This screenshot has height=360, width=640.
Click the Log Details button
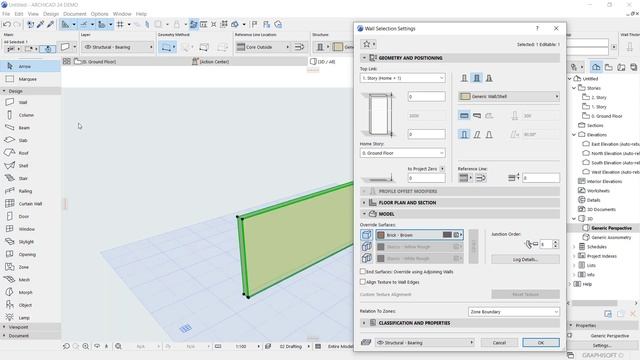click(525, 259)
